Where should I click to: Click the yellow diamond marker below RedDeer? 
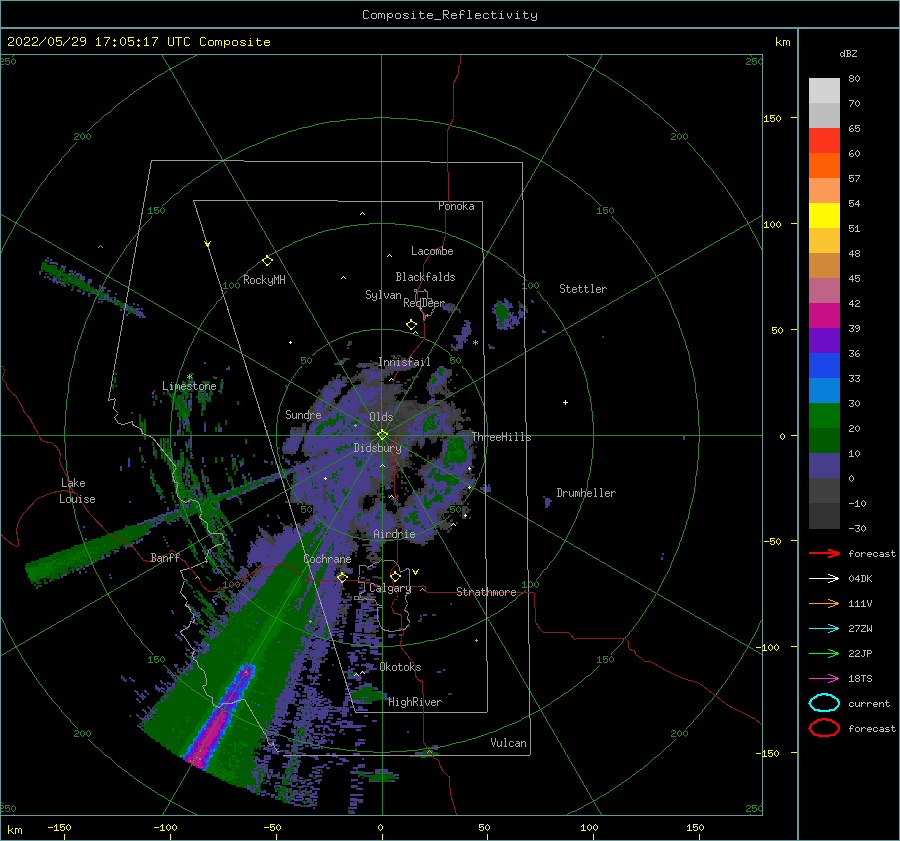click(x=412, y=325)
